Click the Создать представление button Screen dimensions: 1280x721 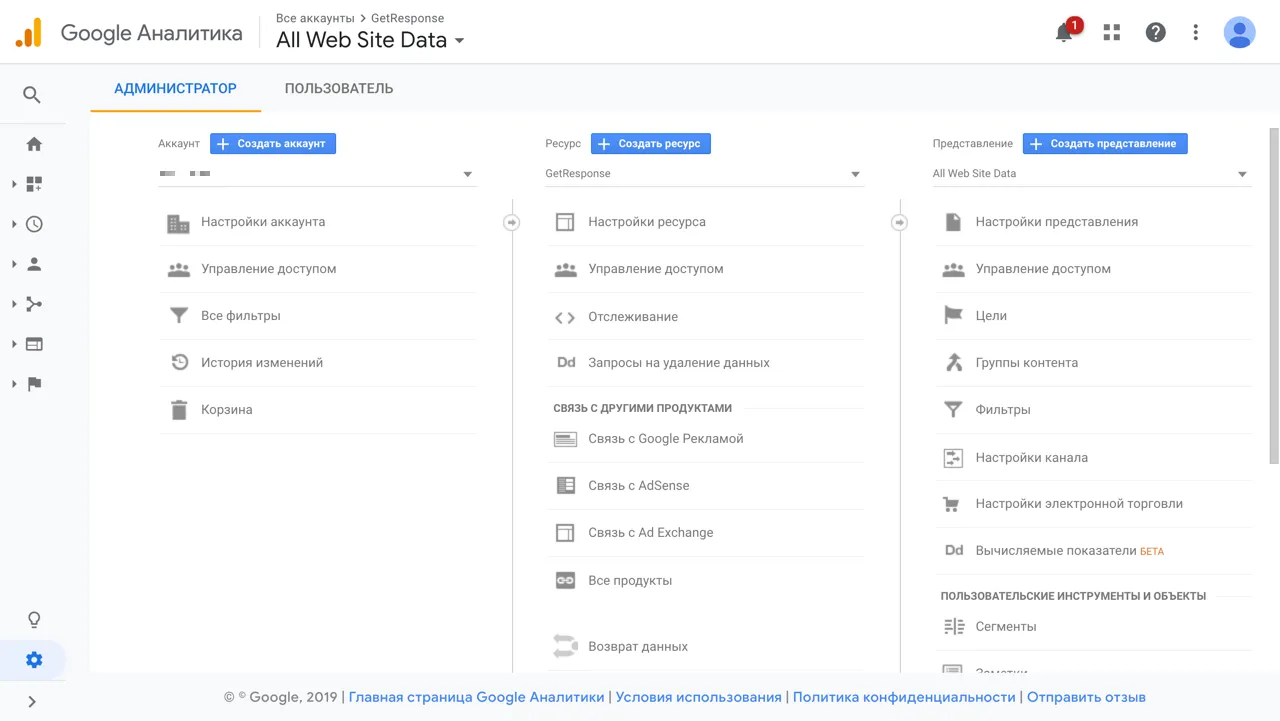point(1105,144)
